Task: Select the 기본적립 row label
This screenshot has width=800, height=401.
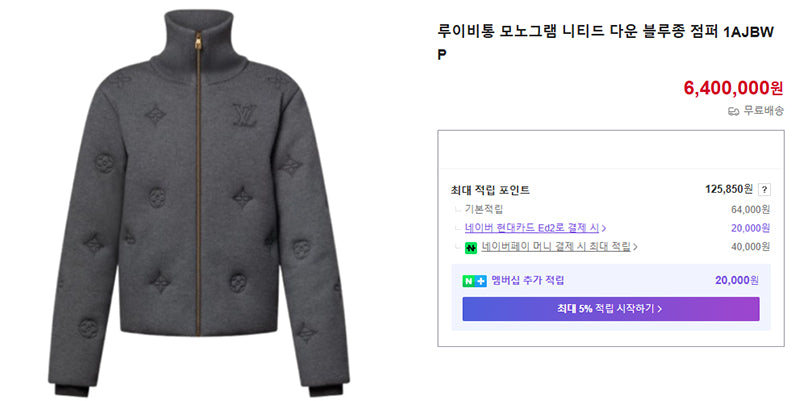Action: [x=483, y=209]
